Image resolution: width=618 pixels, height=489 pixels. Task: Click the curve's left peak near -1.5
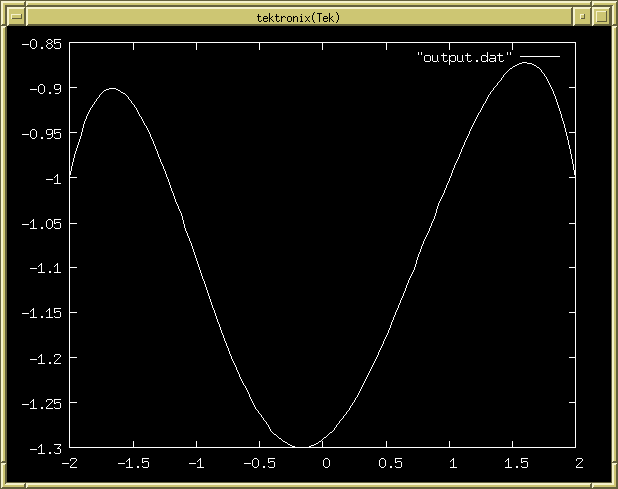[x=112, y=88]
